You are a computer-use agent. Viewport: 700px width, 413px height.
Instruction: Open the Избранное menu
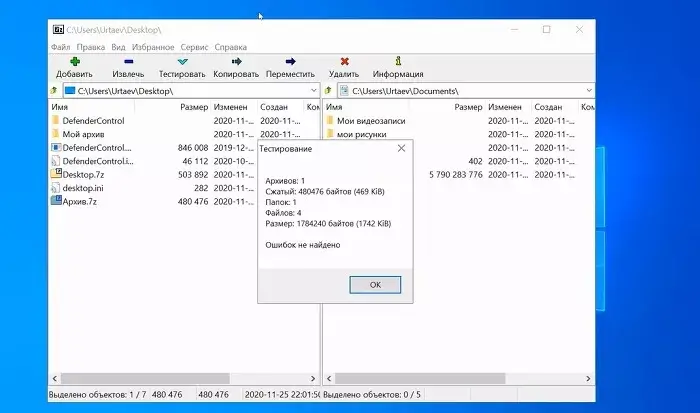(154, 46)
